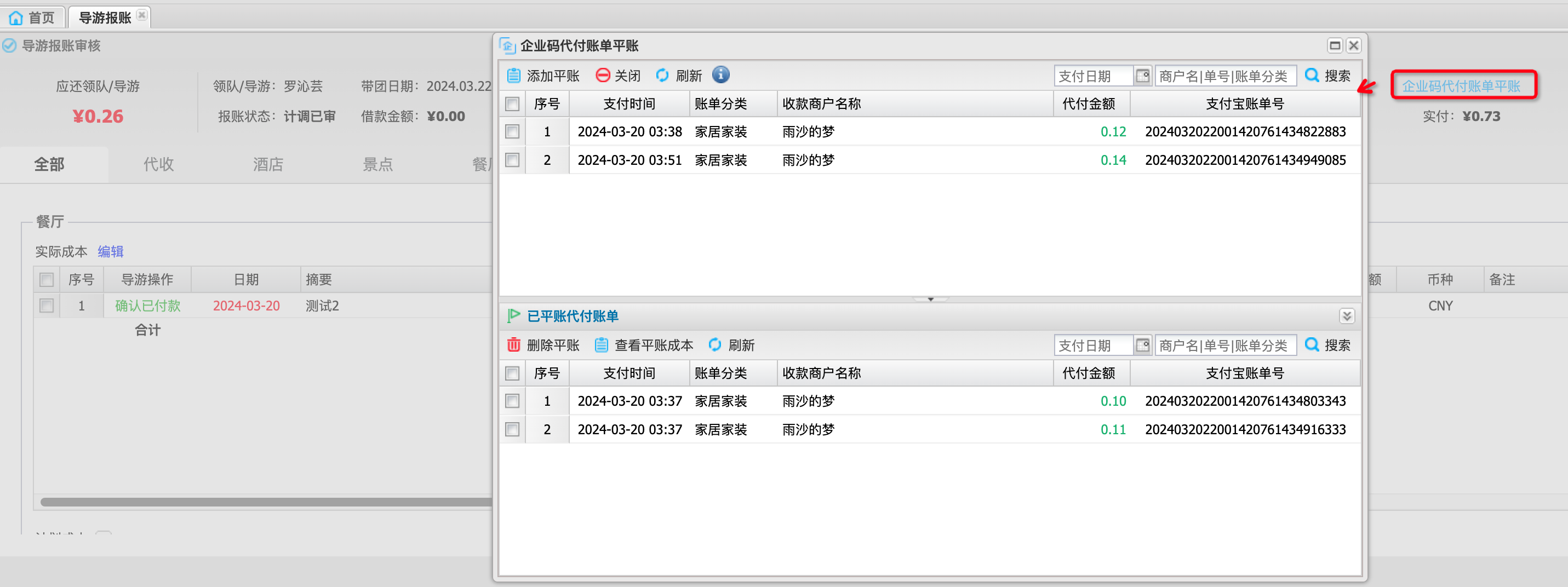Viewport: 1568px width, 587px height.
Task: Open the blue info icon in dialog toolbar
Action: click(x=720, y=75)
